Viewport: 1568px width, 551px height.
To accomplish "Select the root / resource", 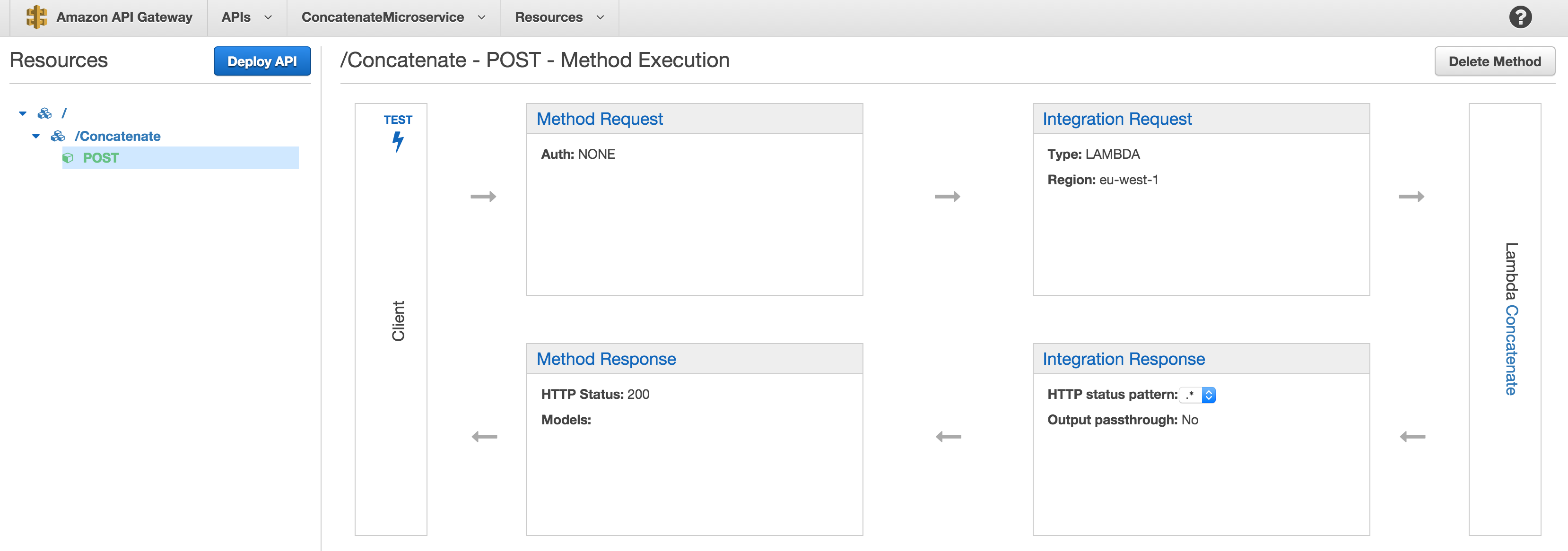I will pos(64,113).
